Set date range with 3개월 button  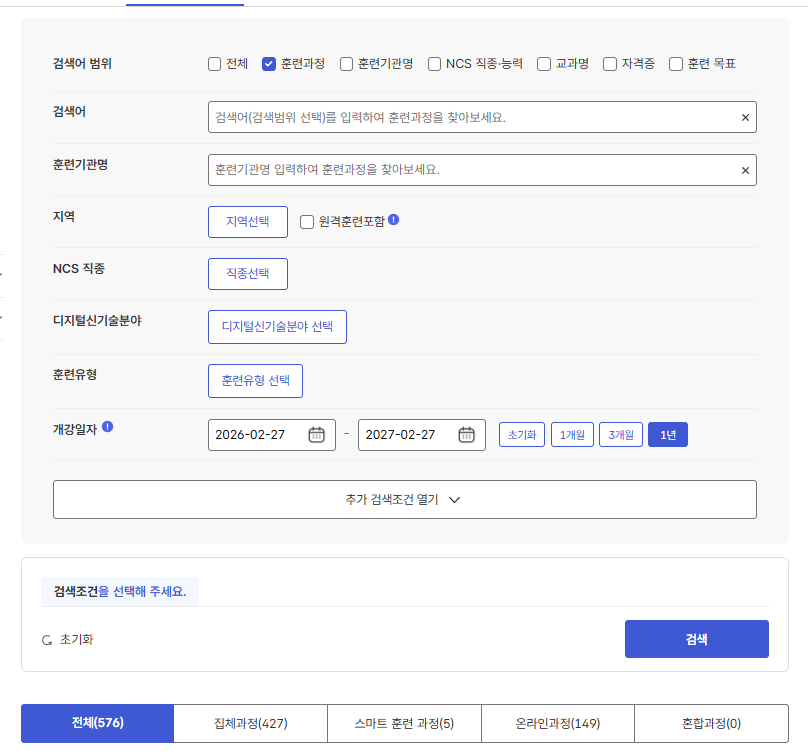click(621, 435)
